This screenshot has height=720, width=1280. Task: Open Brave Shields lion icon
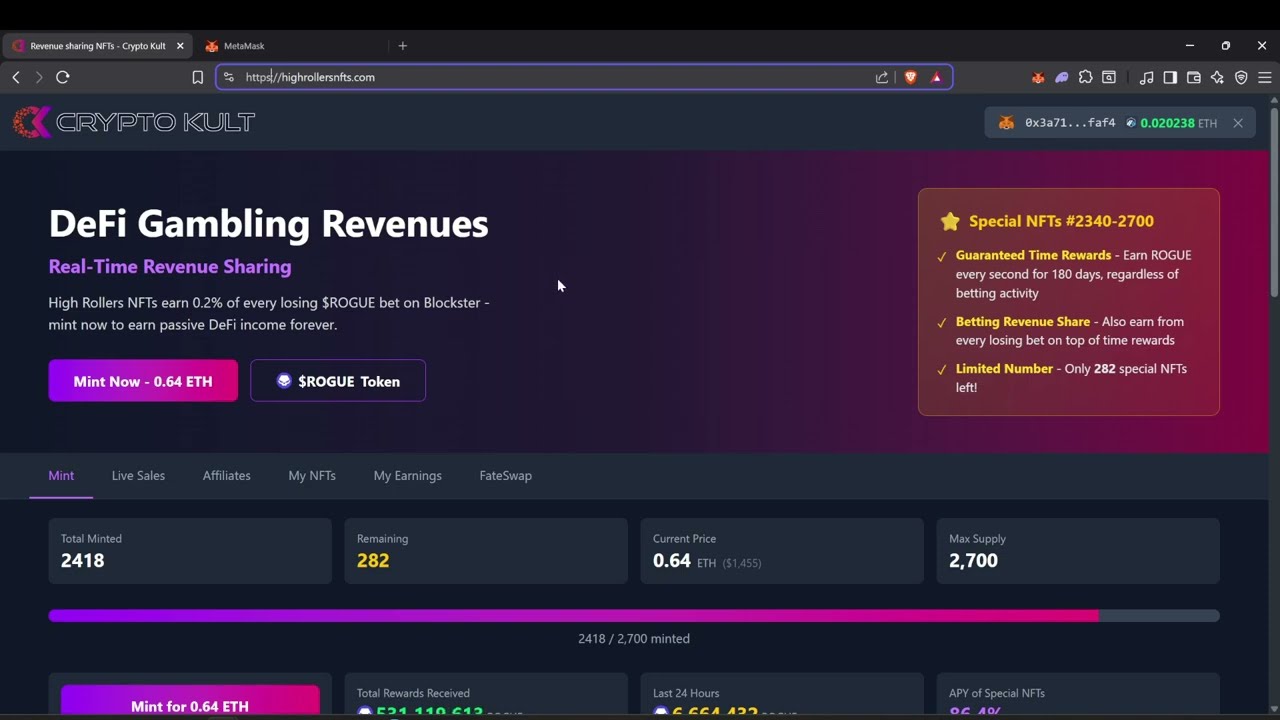tap(910, 77)
